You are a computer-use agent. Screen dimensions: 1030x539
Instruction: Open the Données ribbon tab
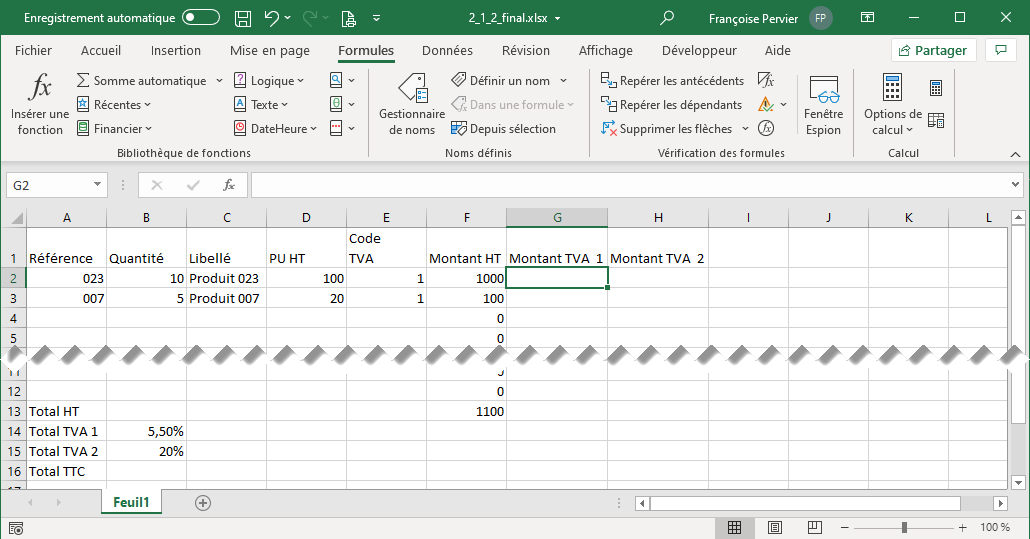[x=447, y=50]
